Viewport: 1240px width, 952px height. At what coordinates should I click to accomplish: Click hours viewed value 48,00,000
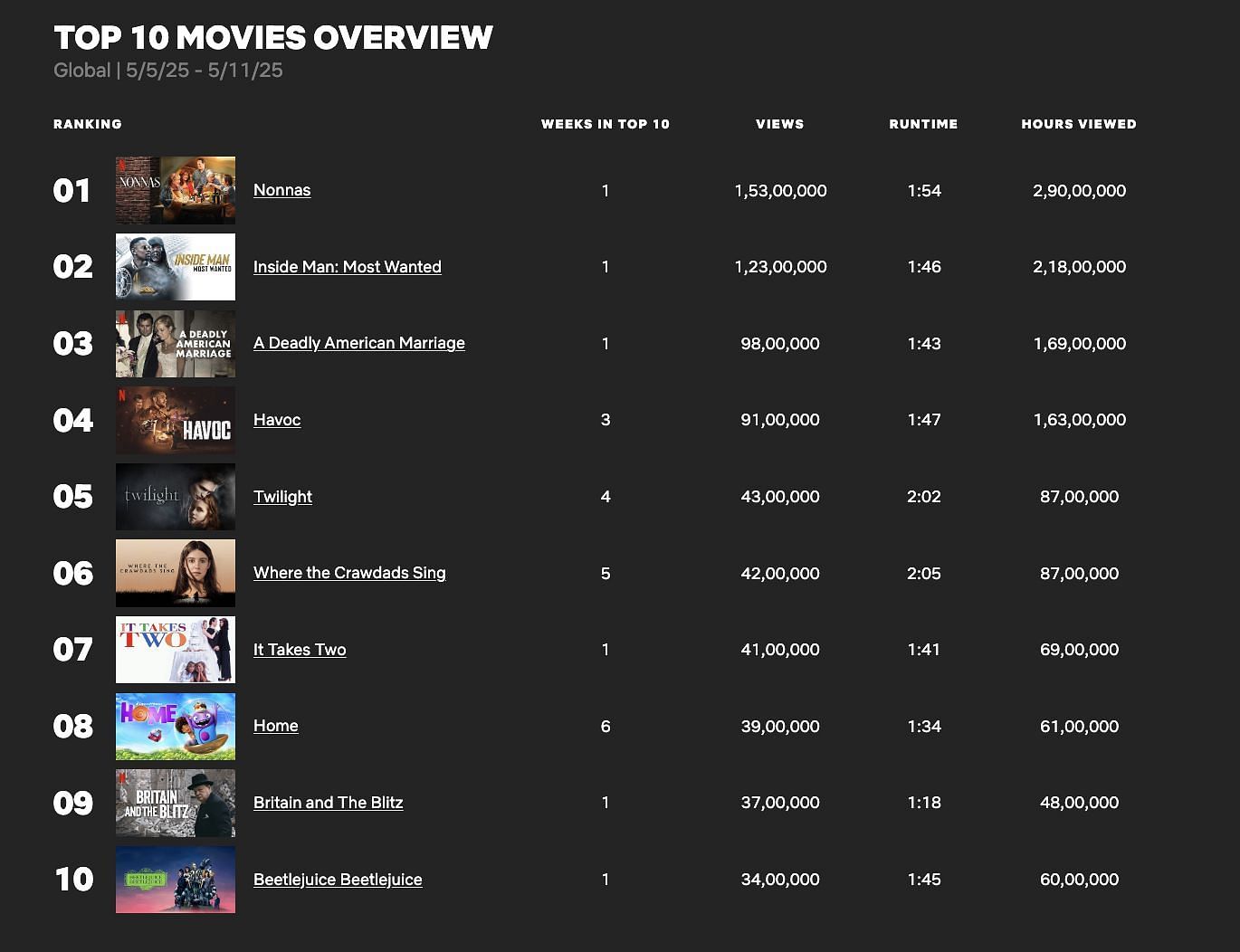tap(1079, 803)
